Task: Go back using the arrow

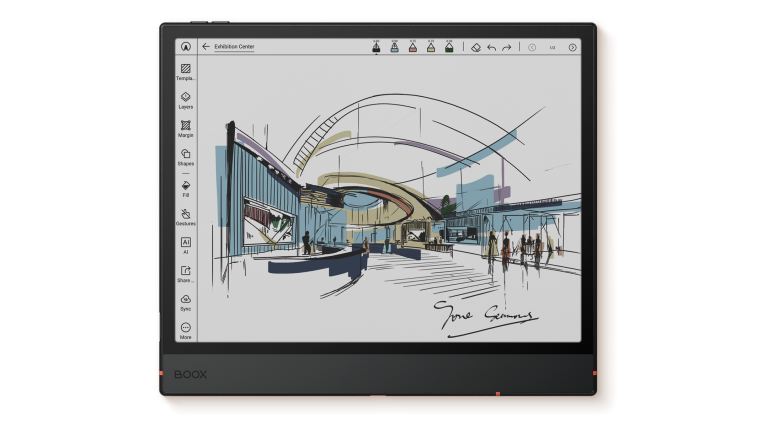Action: [206, 46]
